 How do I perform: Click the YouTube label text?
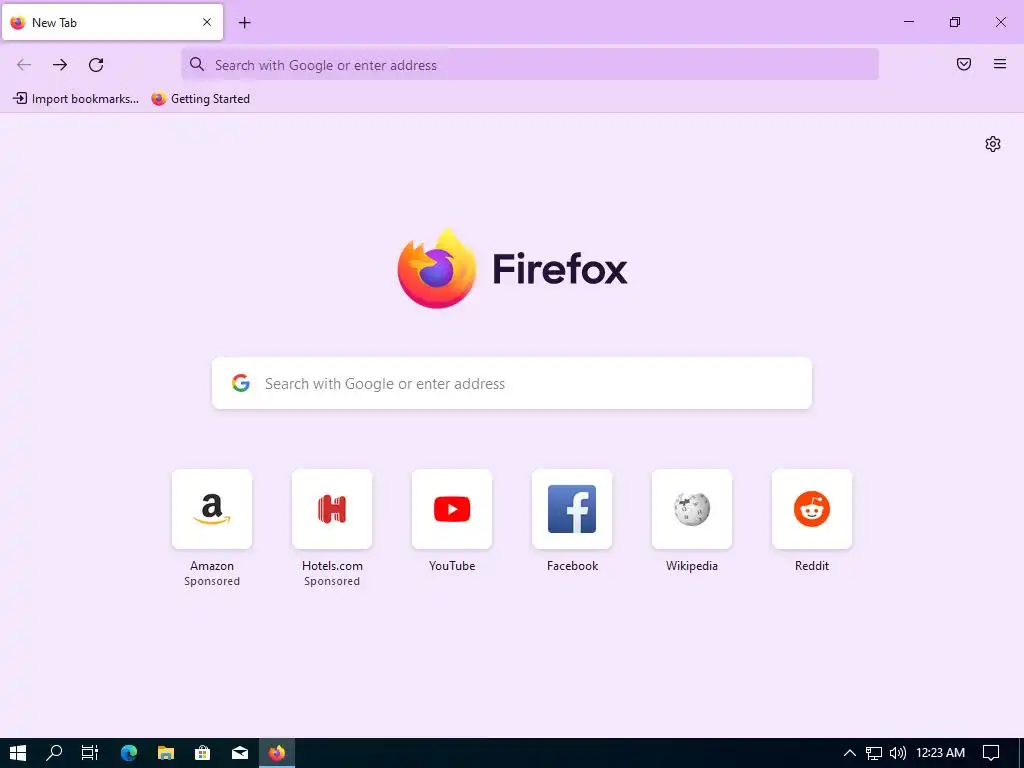point(452,566)
